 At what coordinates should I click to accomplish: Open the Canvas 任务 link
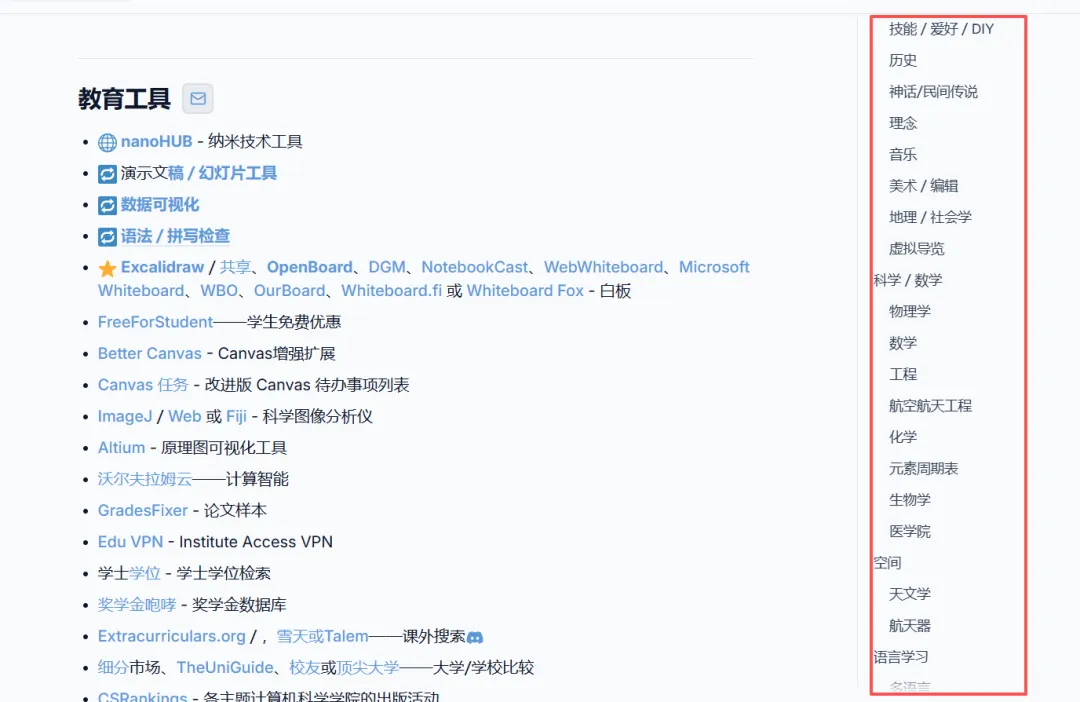point(143,384)
